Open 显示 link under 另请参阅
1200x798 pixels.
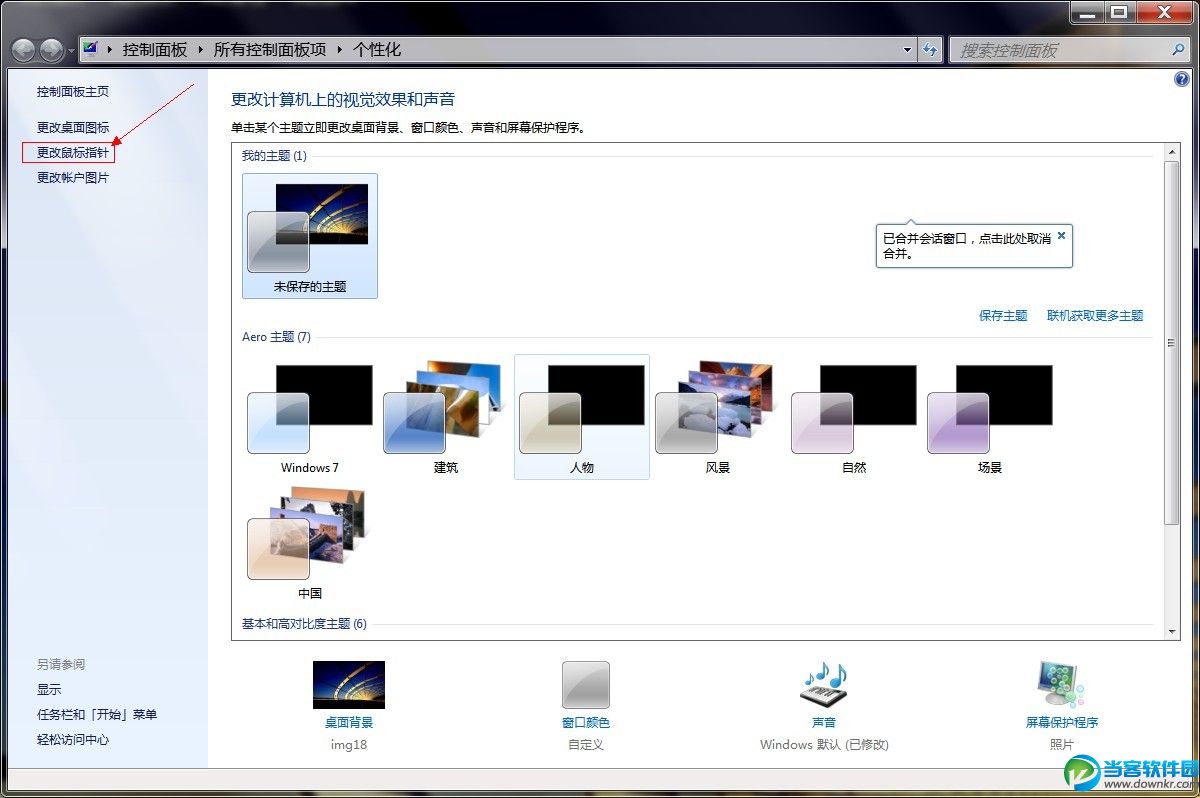click(49, 690)
